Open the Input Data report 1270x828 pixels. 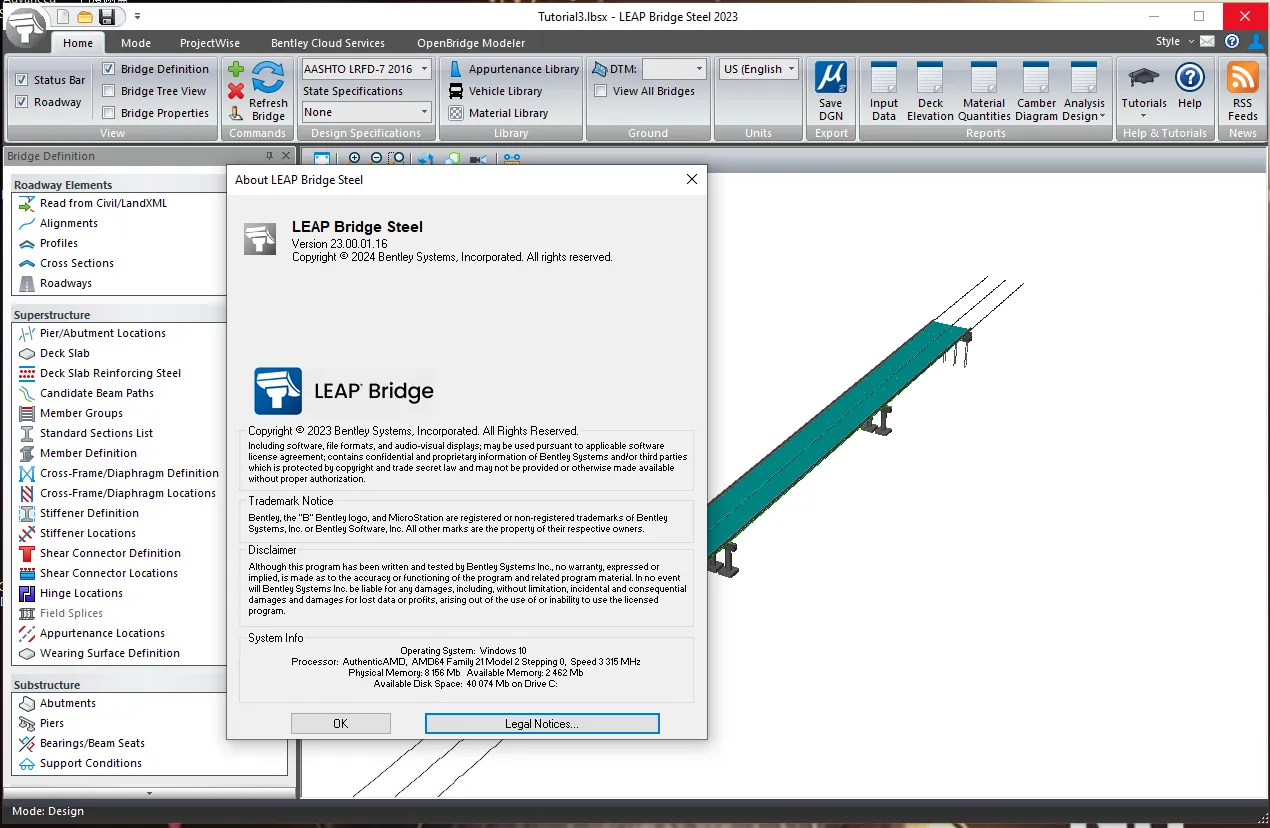pos(884,92)
